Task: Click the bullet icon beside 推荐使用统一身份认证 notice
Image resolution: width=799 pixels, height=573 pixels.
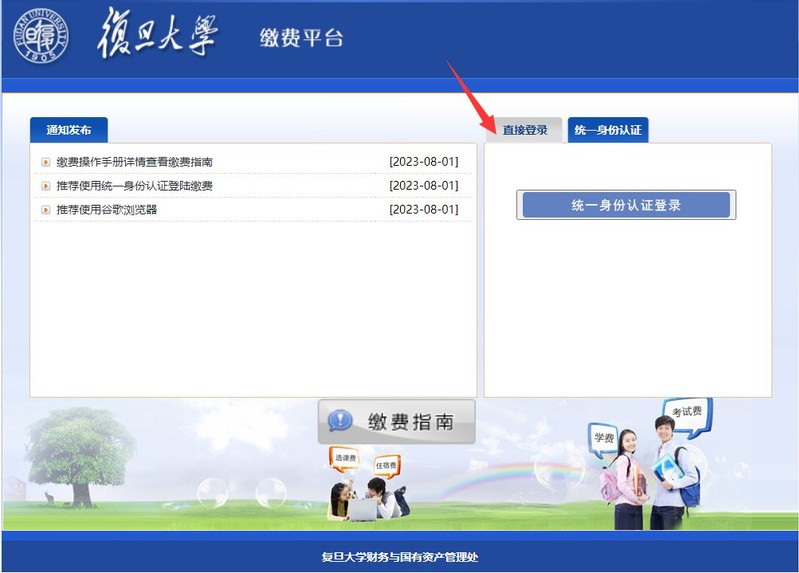Action: (45, 186)
